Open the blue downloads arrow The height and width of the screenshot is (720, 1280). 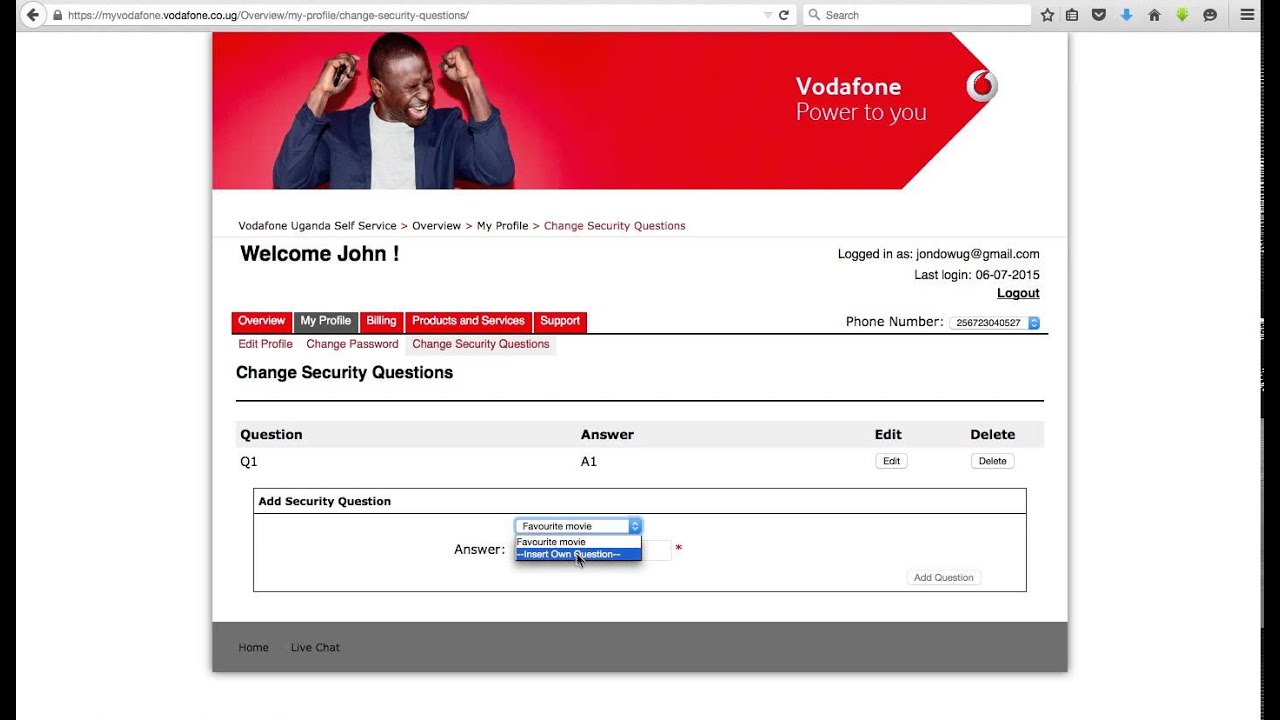point(1126,15)
